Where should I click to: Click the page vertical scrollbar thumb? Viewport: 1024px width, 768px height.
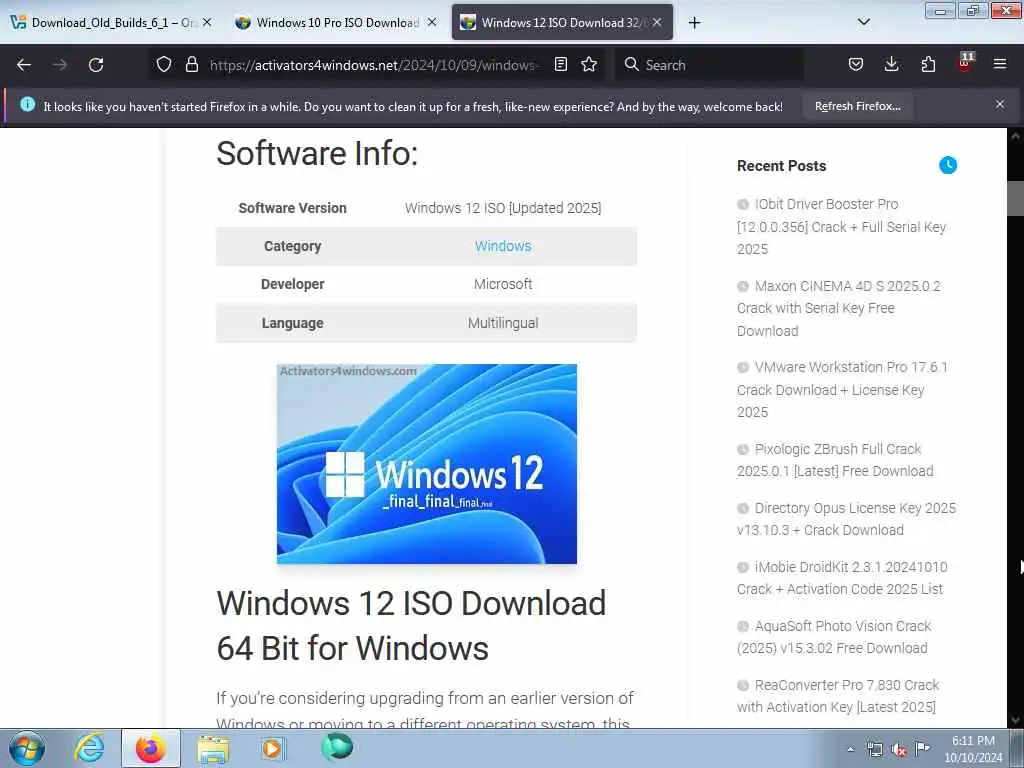[x=1015, y=199]
